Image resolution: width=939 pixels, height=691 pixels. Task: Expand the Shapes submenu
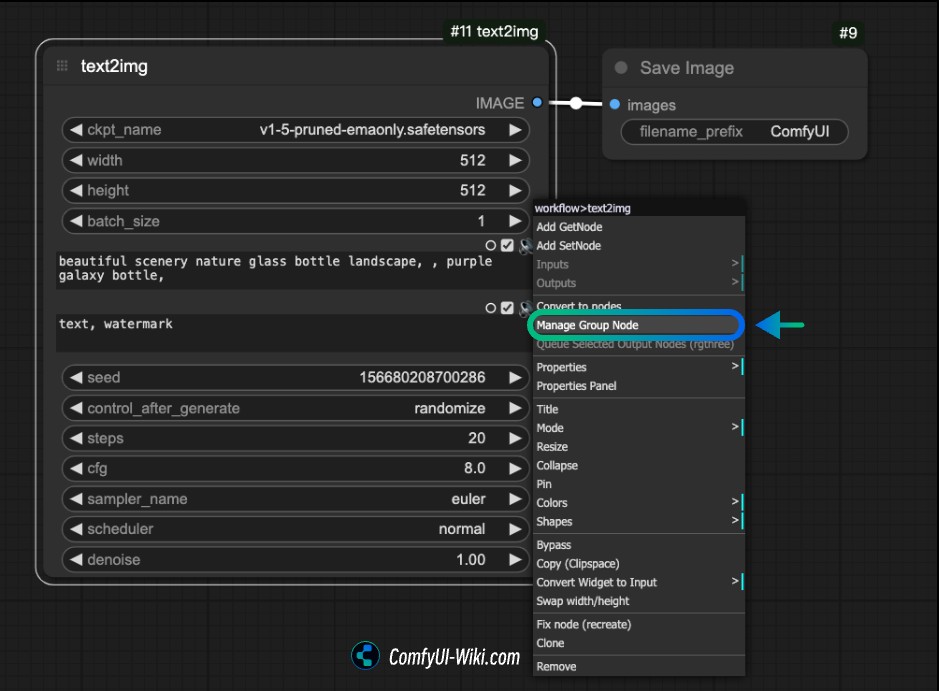pos(639,521)
